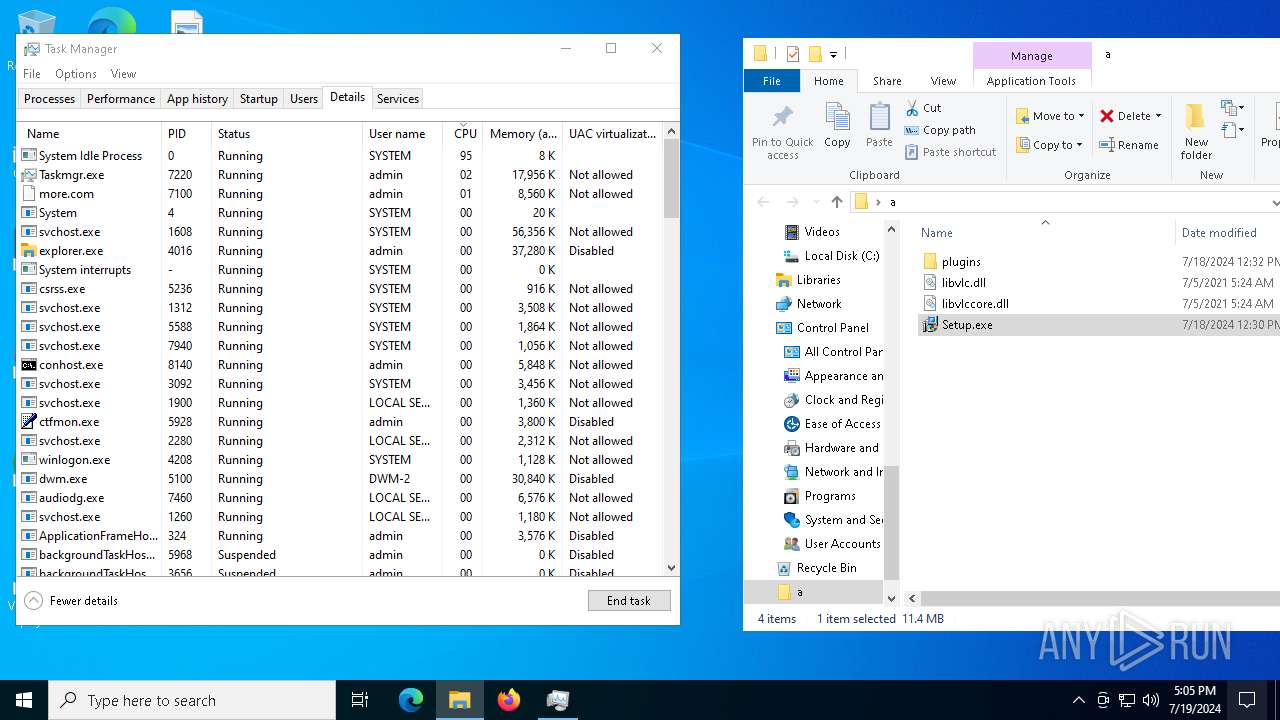Click Network in navigation pane
Screen dimensions: 1280x720
coord(819,304)
